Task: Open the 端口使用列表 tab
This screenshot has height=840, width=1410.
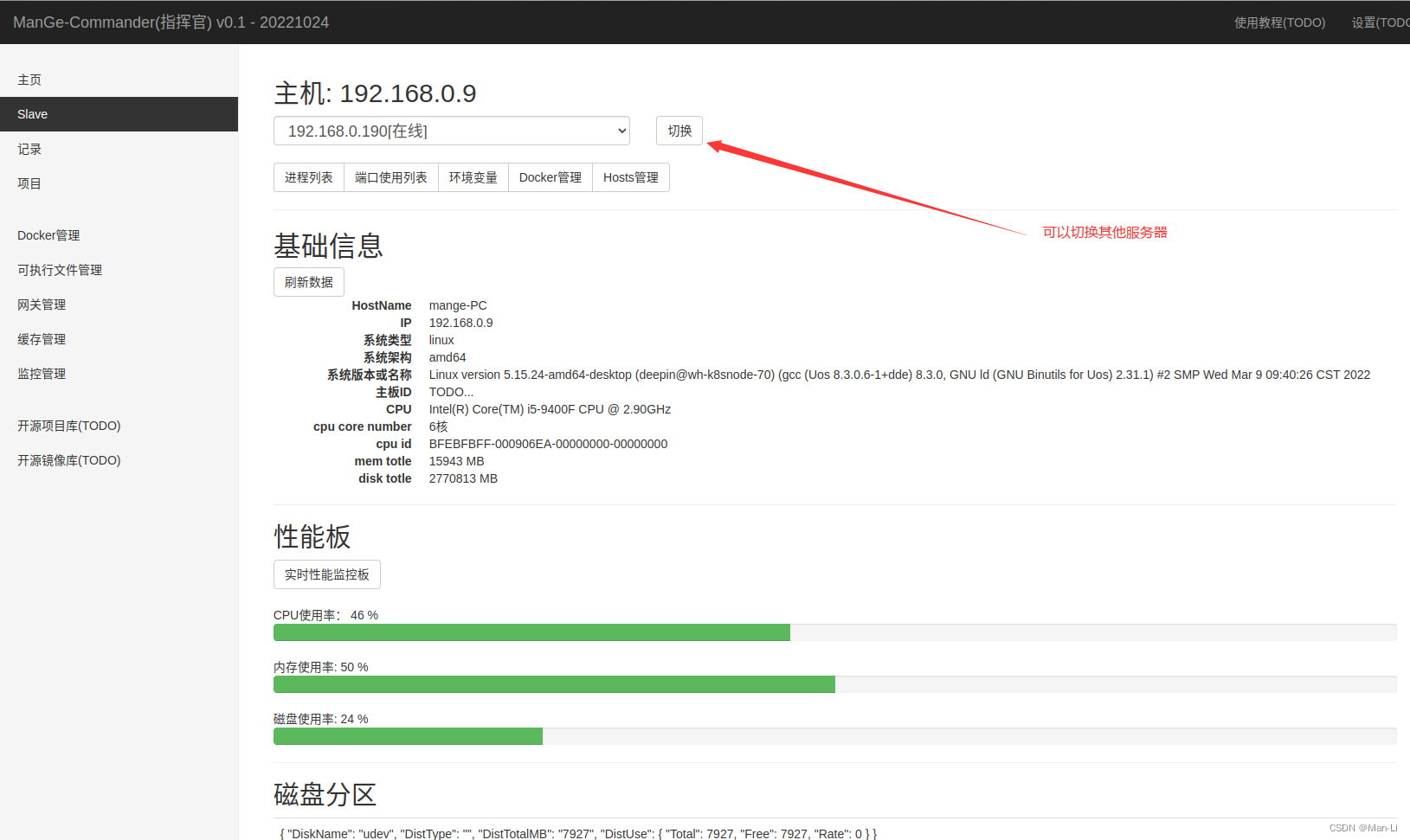Action: coord(390,177)
